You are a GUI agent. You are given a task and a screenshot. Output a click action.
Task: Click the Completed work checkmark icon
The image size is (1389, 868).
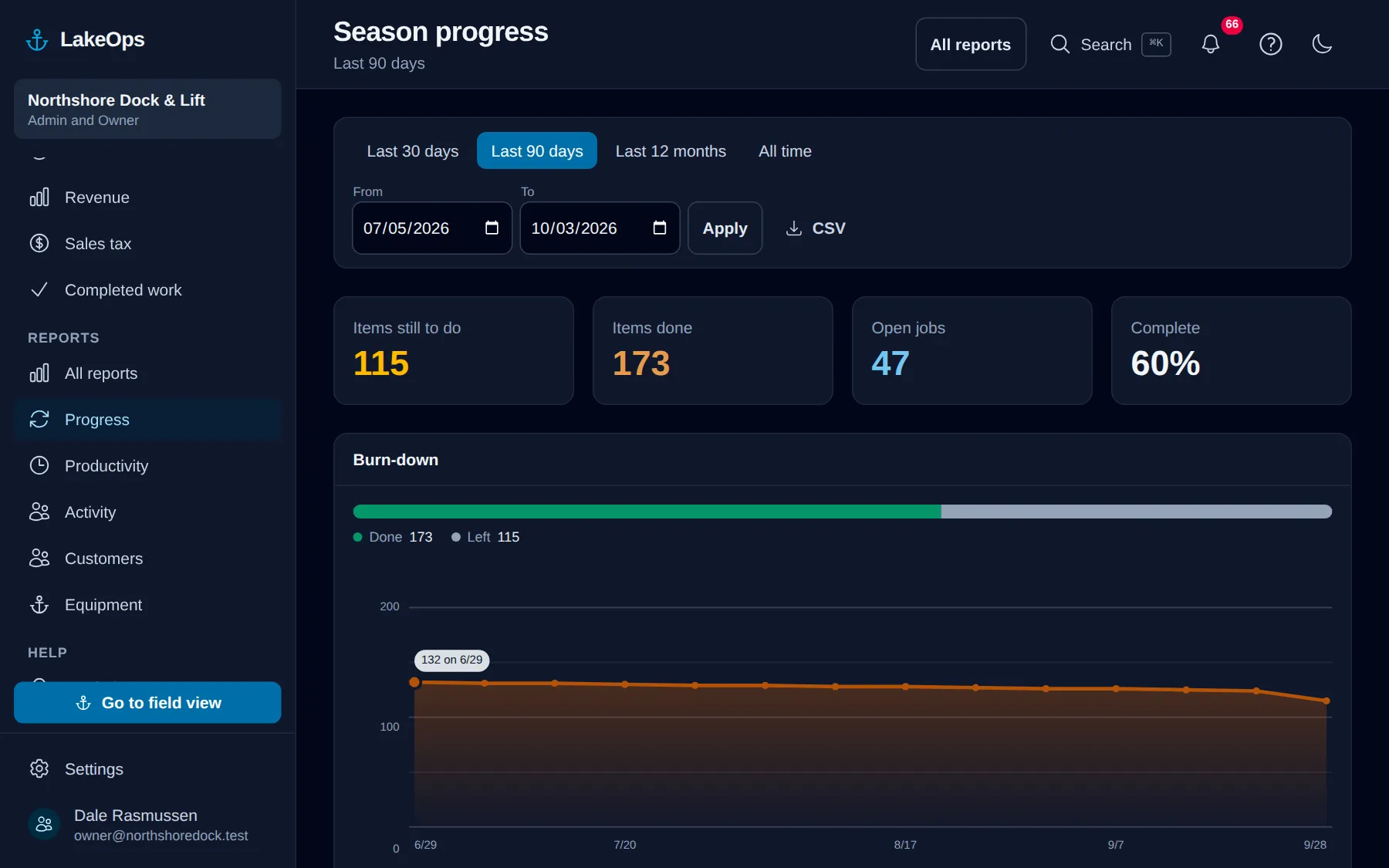(x=39, y=290)
